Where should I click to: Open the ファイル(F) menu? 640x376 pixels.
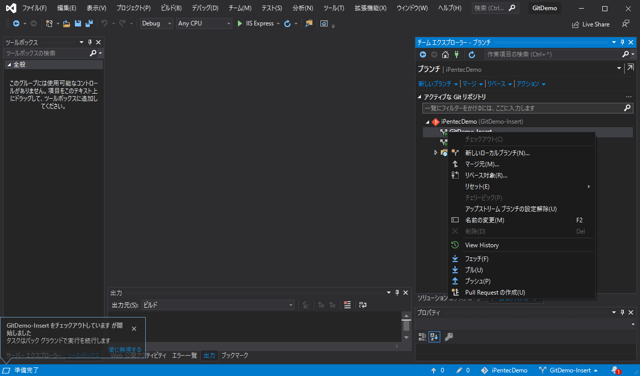(34, 8)
